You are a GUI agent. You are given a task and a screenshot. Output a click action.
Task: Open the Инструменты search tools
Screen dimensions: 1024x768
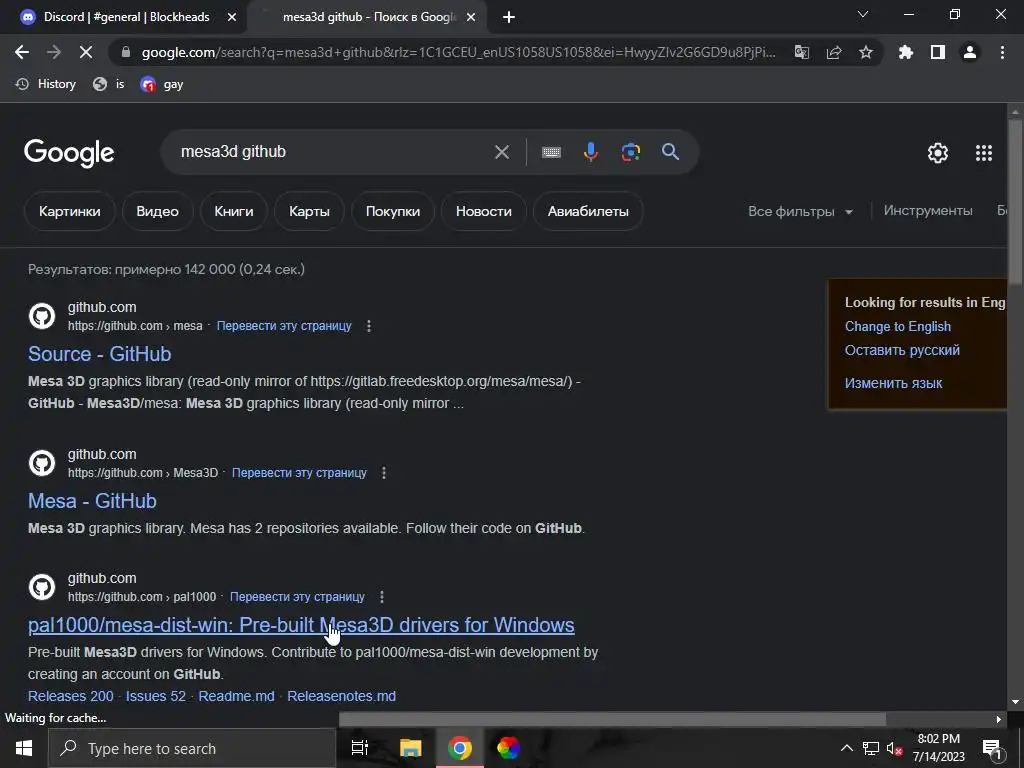928,211
